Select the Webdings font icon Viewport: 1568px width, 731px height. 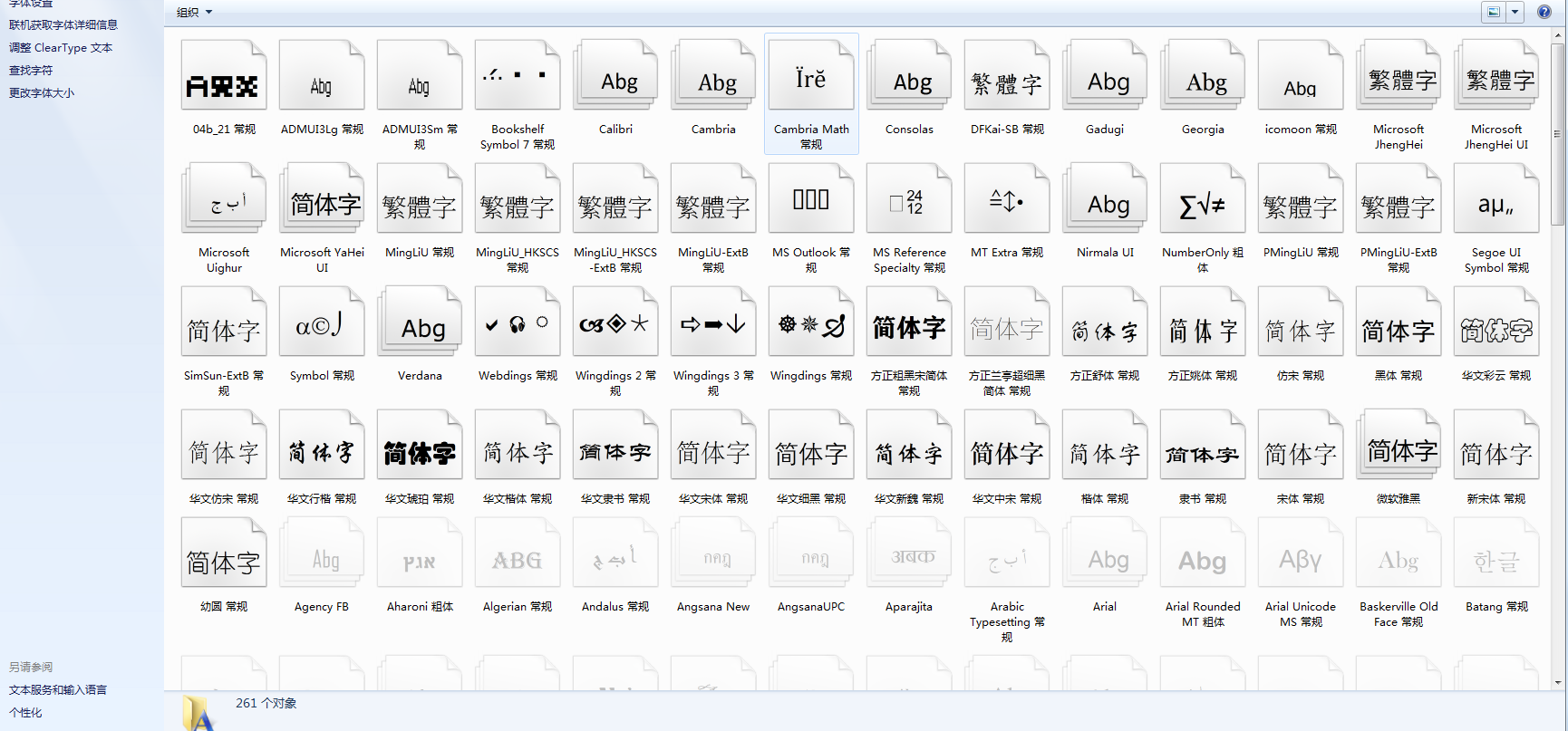pos(518,322)
